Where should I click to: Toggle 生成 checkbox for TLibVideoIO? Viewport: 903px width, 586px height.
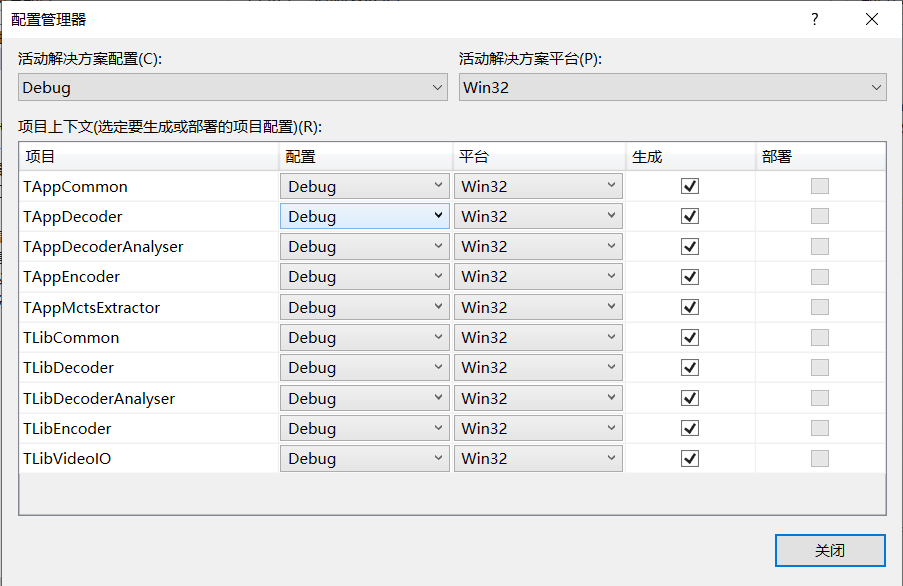[x=690, y=458]
